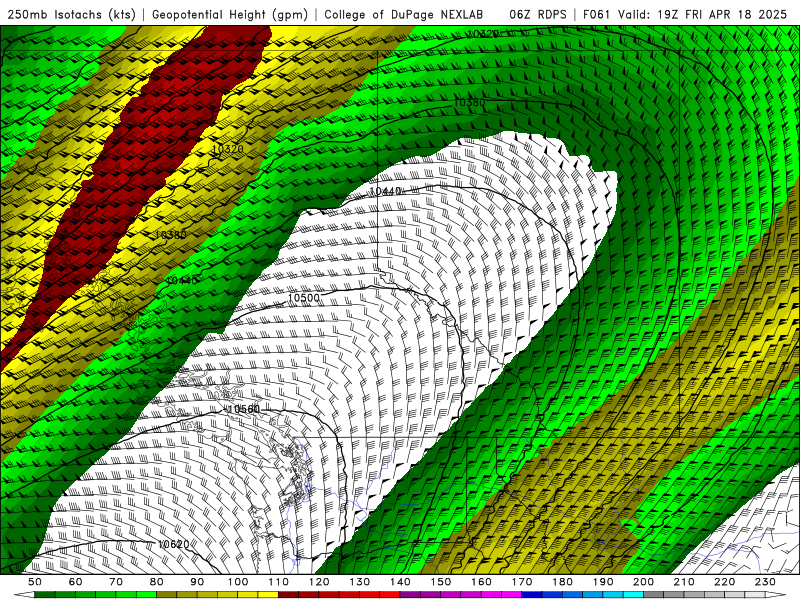Select the '190' tick label on the color scale
Viewport: 800px width, 600px height.
point(603,582)
